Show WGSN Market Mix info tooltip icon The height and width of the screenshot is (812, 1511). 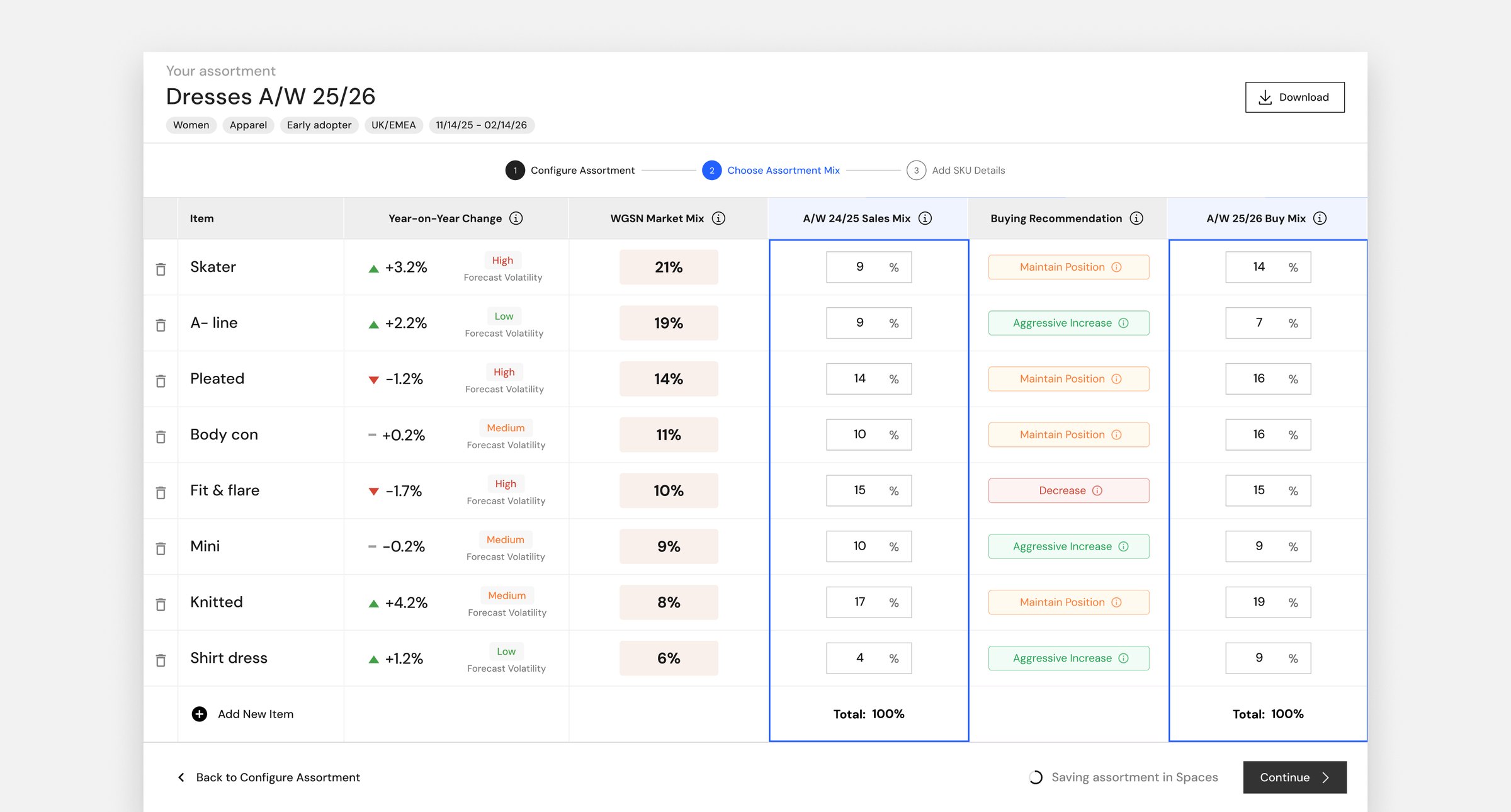pyautogui.click(x=718, y=218)
